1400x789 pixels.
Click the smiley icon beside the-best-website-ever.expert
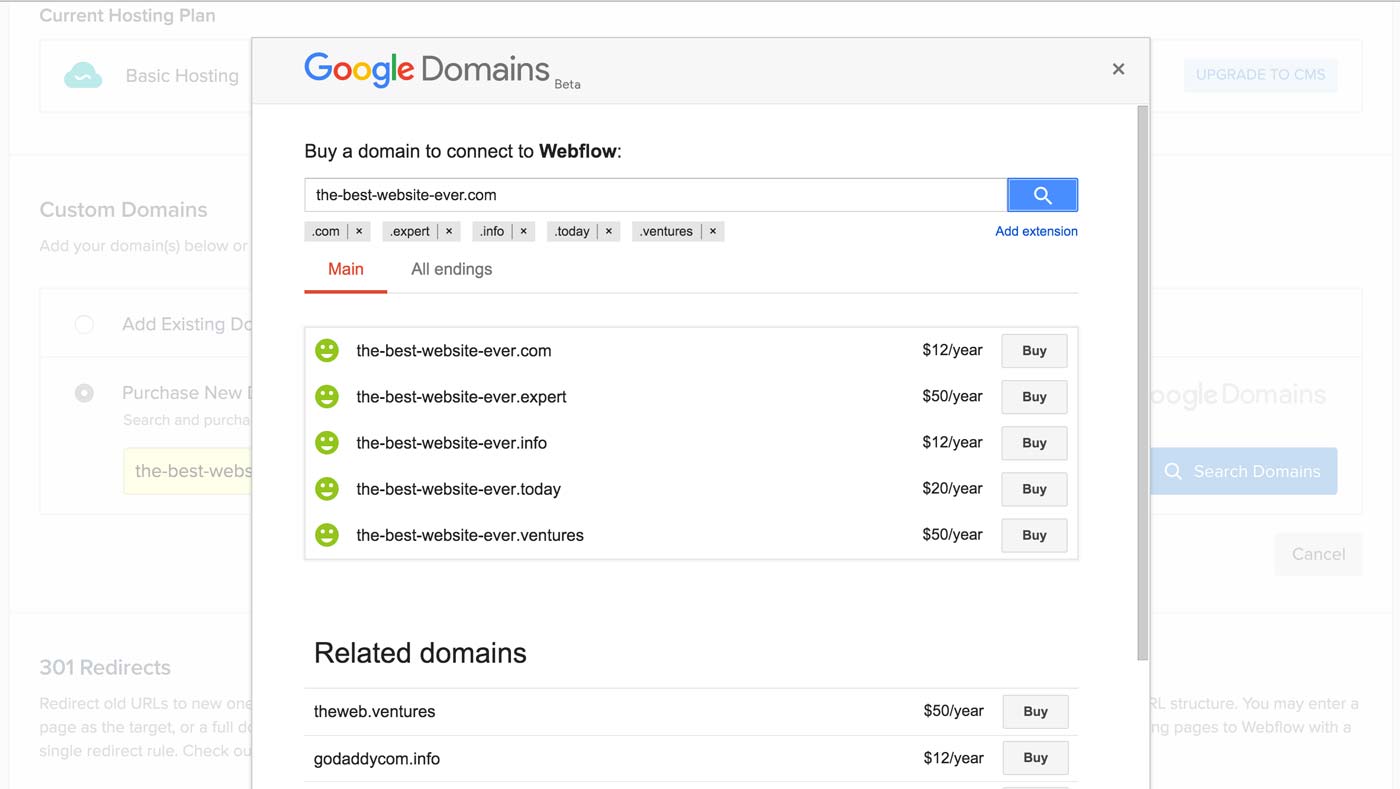point(327,396)
